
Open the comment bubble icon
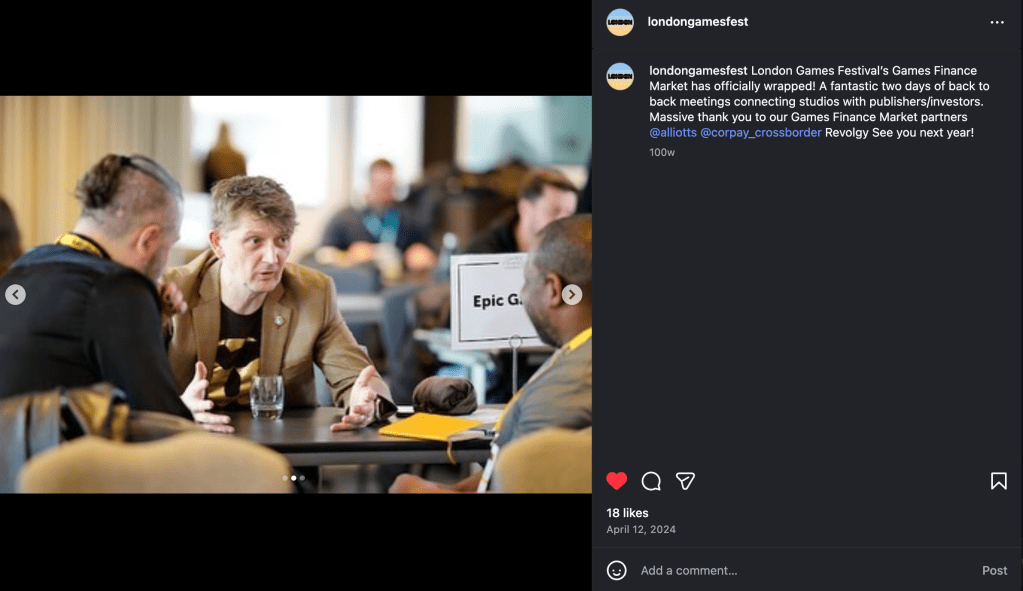651,481
